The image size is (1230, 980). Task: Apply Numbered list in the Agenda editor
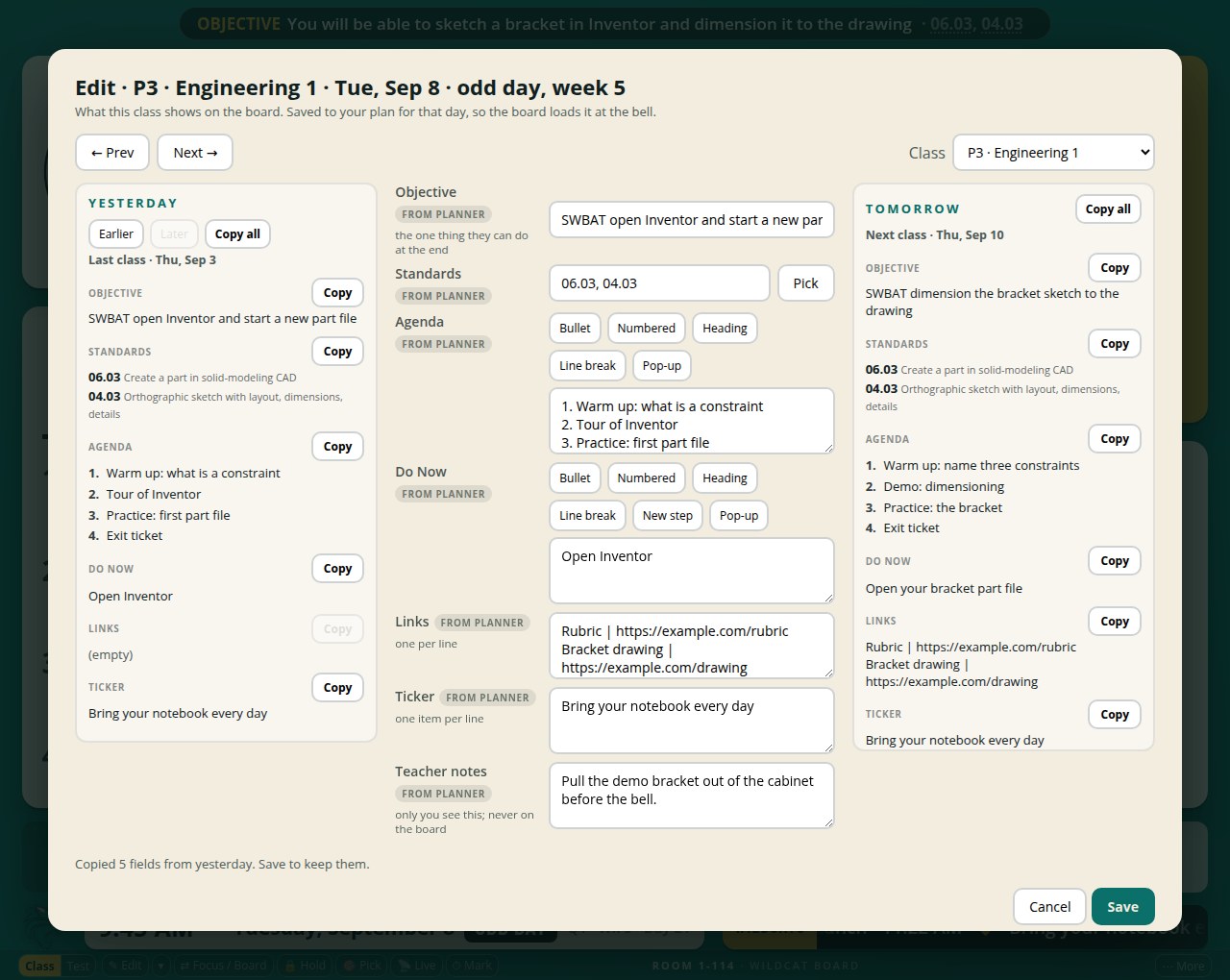pos(646,329)
